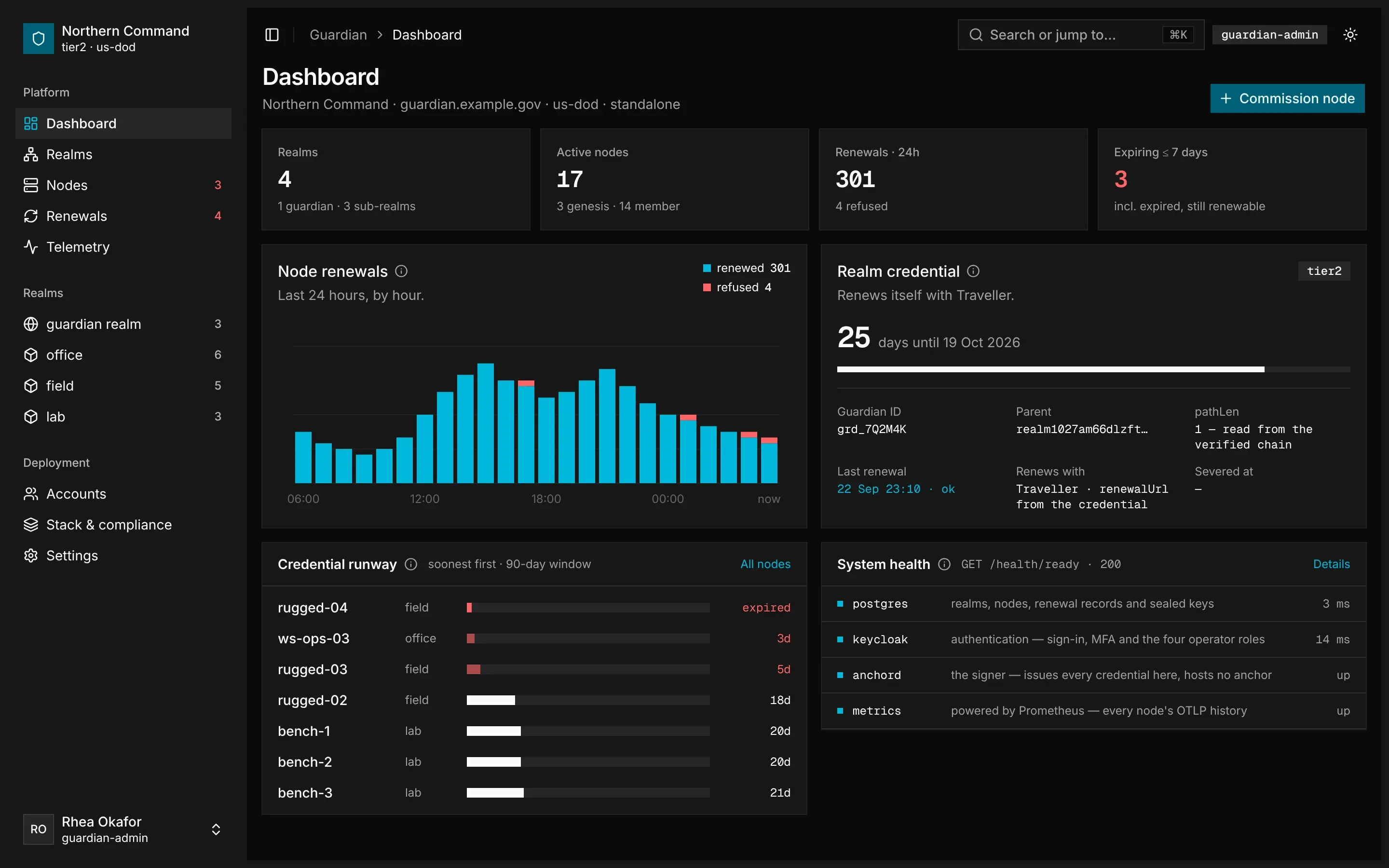Click the Settings gear icon
Image resolution: width=1389 pixels, height=868 pixels.
point(31,556)
